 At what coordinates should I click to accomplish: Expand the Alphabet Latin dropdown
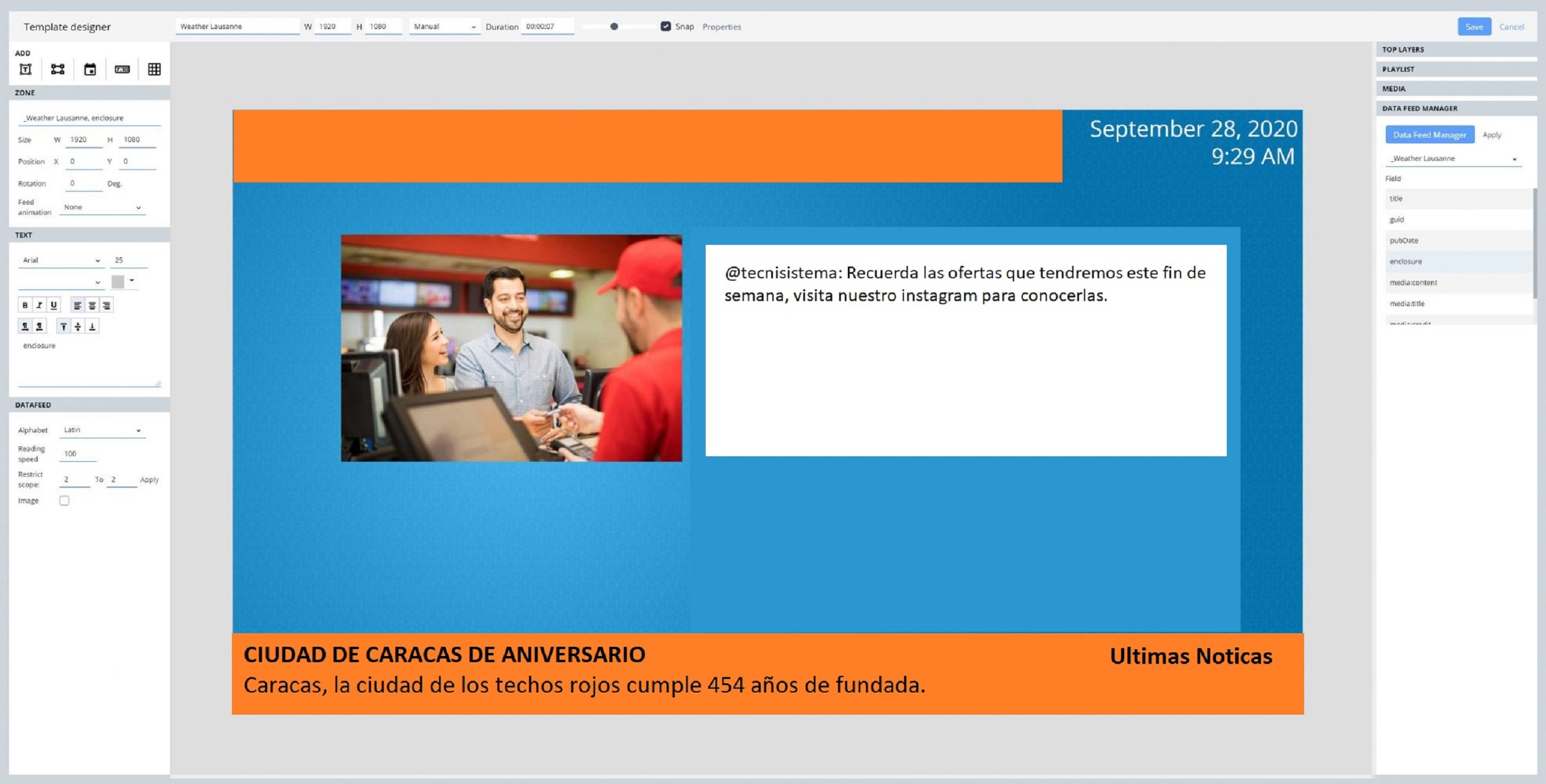(x=102, y=430)
